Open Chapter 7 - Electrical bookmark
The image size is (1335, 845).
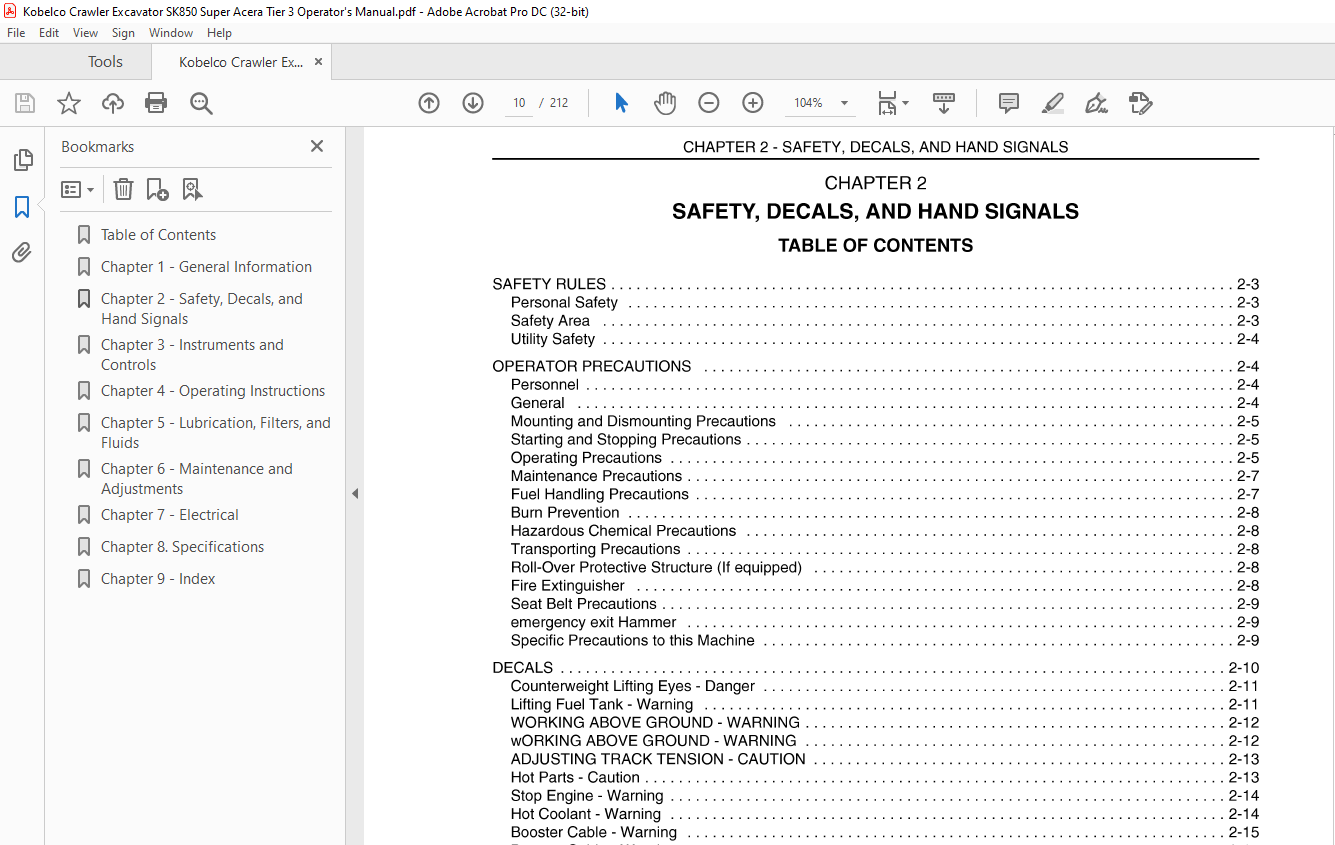point(170,515)
